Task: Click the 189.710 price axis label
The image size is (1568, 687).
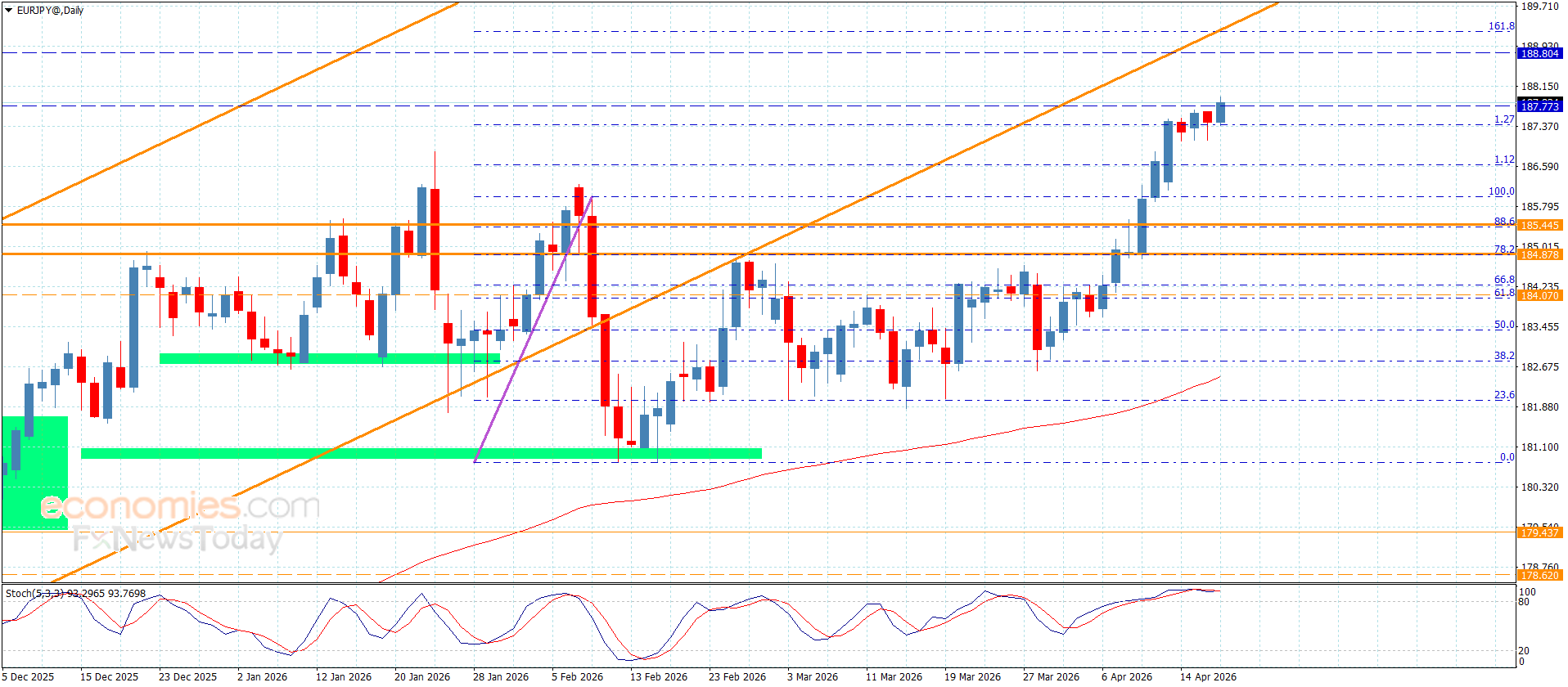Action: (x=1539, y=7)
